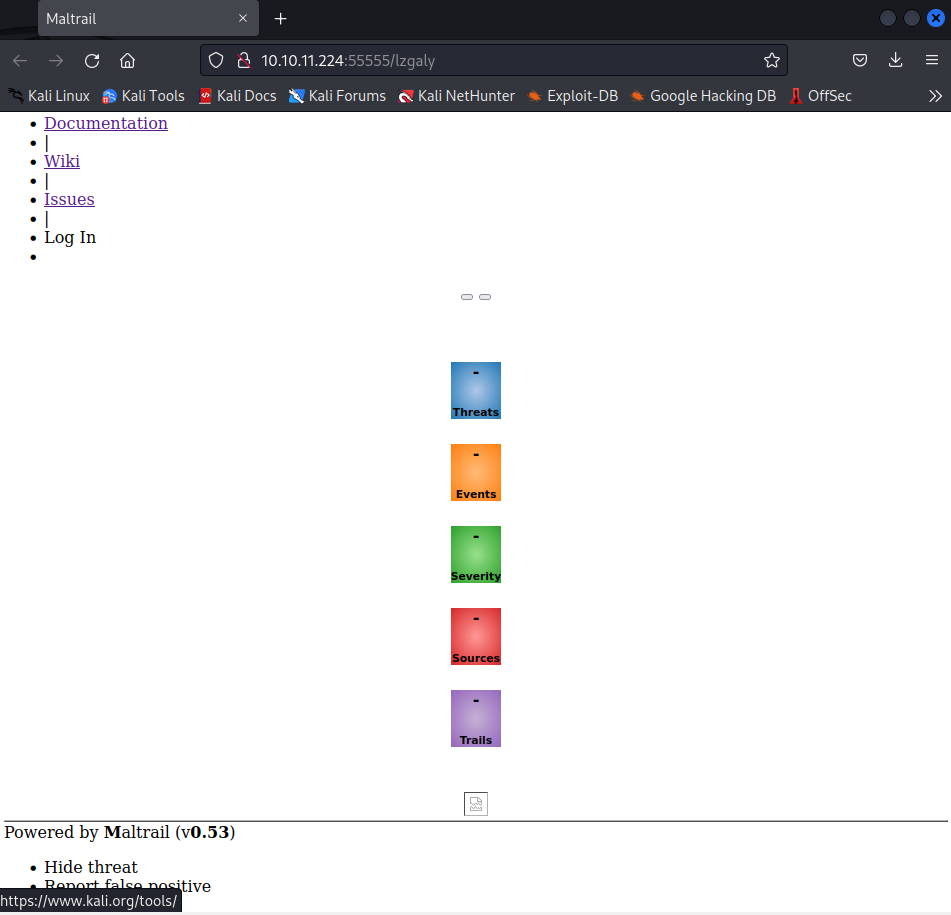Image resolution: width=951 pixels, height=915 pixels.
Task: Collapse the Threats panel using its minus control
Action: click(x=475, y=372)
